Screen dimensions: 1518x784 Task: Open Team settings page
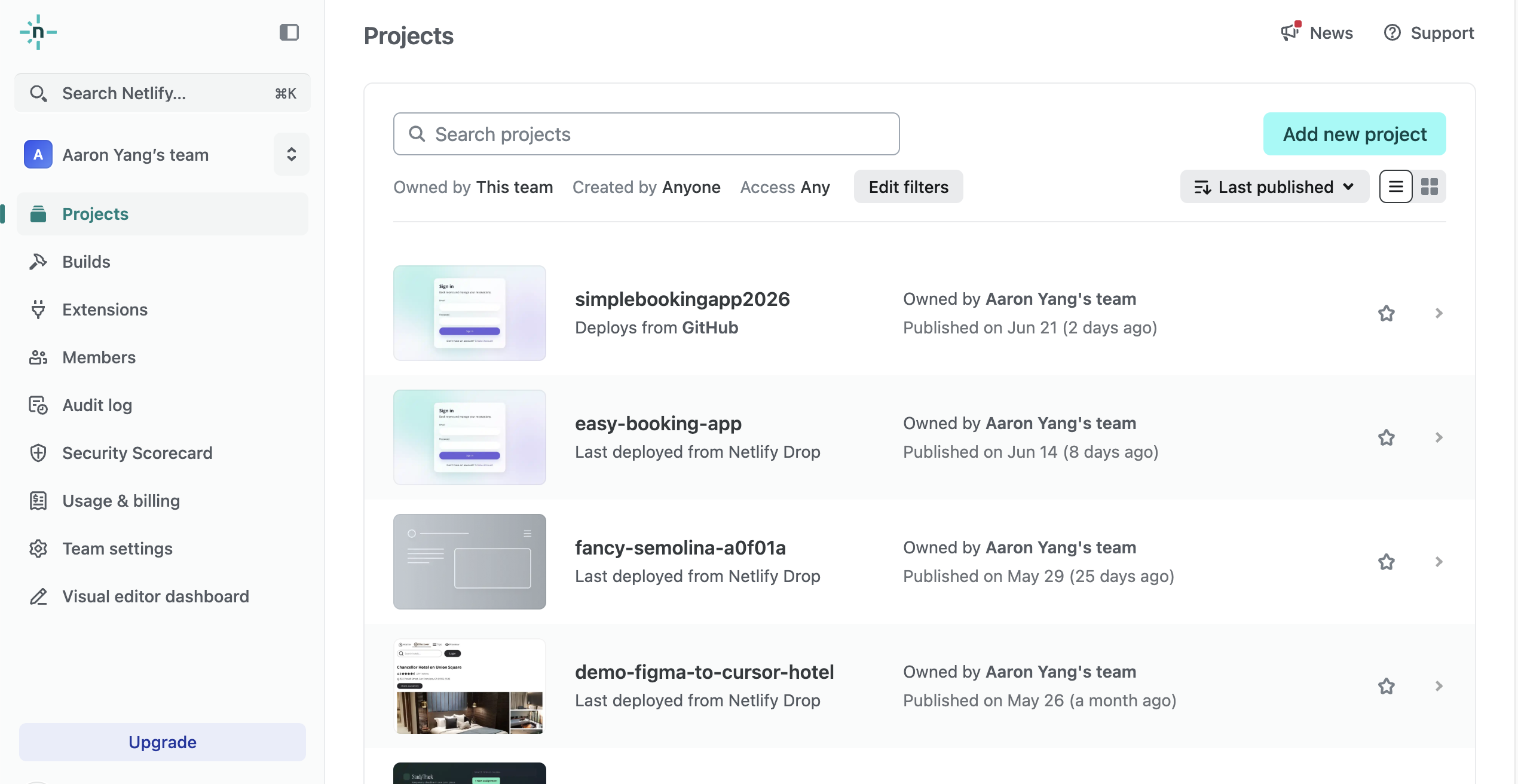[163, 549]
